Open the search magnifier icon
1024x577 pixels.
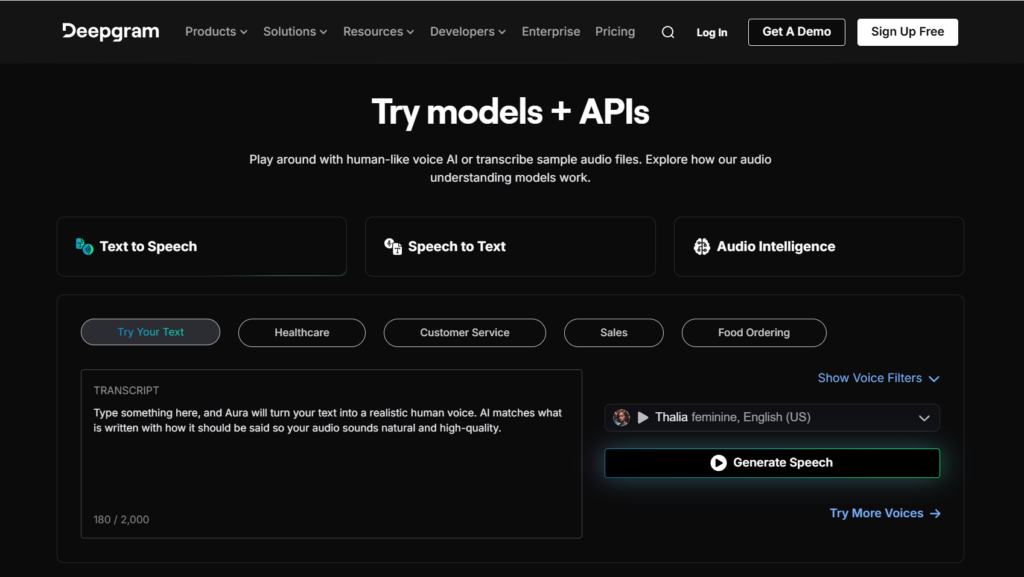pyautogui.click(x=667, y=32)
